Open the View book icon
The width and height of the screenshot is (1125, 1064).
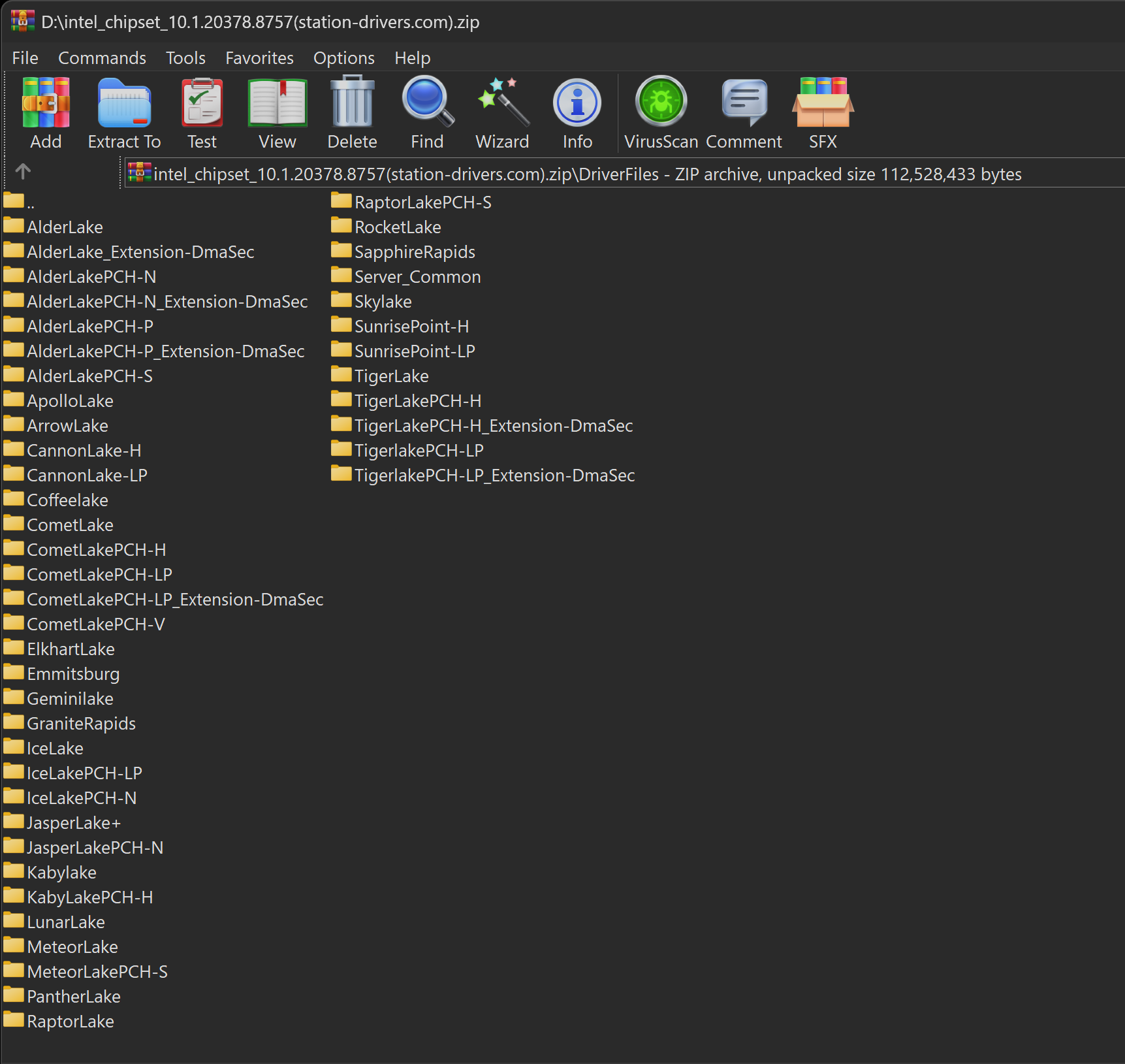coord(277,113)
